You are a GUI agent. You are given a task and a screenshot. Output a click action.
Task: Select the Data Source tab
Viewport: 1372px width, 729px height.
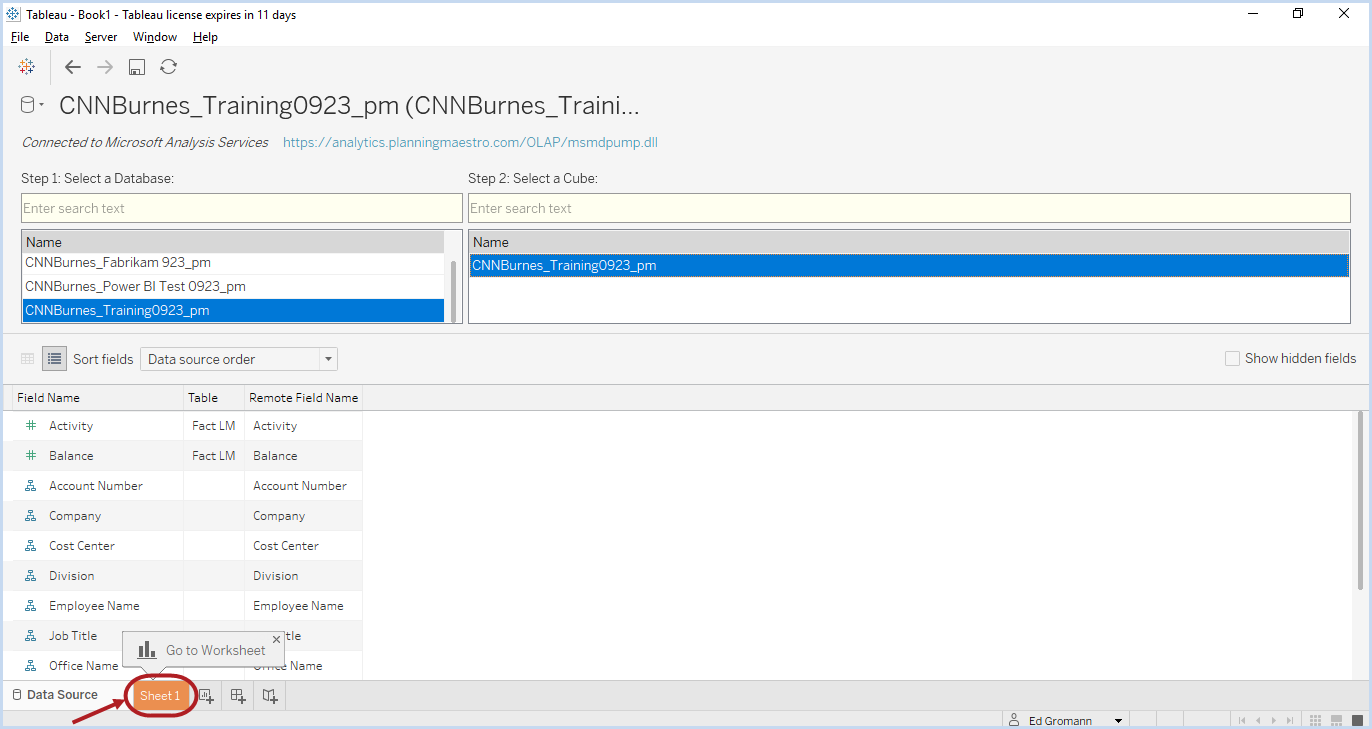55,695
